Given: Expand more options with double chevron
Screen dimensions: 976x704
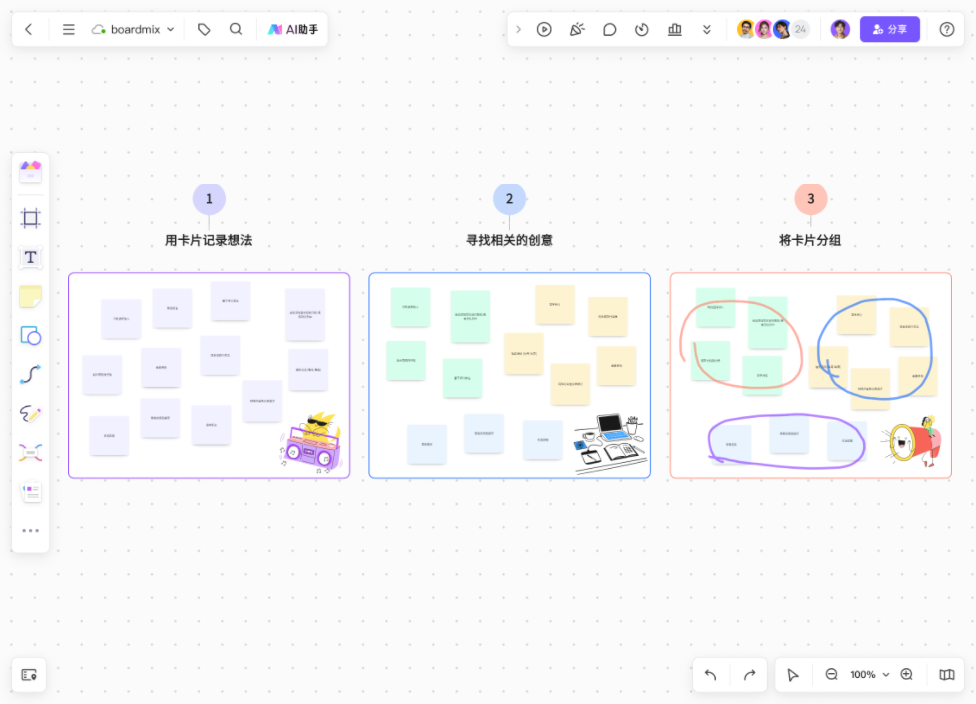Looking at the screenshot, I should click(707, 29).
